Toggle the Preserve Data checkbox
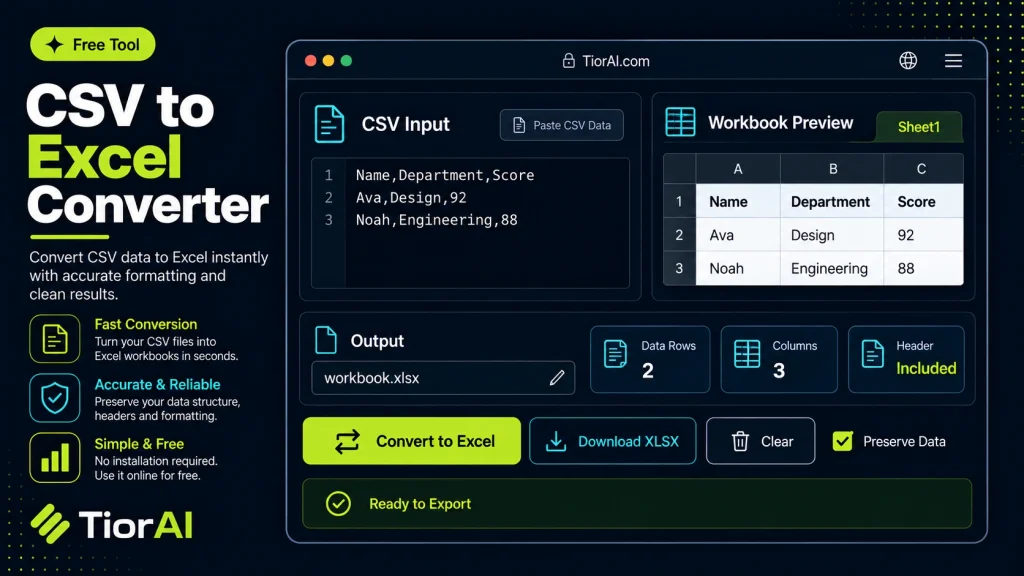This screenshot has height=576, width=1024. pyautogui.click(x=842, y=441)
